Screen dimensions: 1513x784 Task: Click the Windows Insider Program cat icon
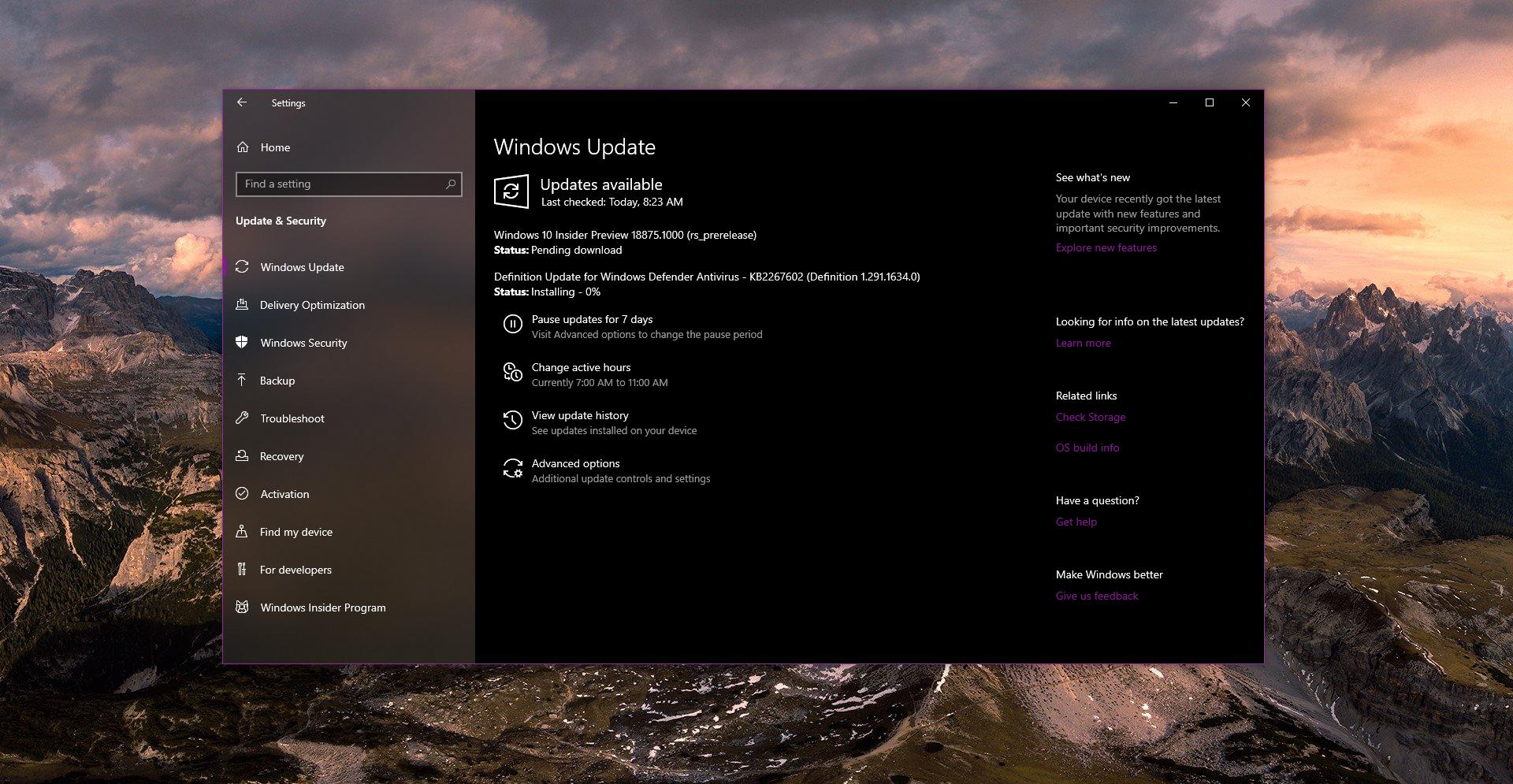click(x=242, y=608)
